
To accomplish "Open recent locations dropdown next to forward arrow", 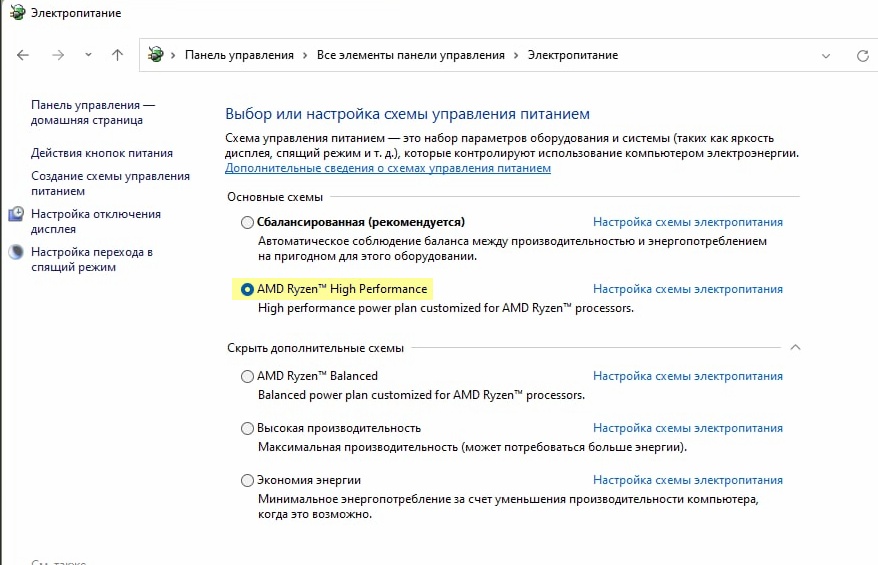I will (x=88, y=55).
